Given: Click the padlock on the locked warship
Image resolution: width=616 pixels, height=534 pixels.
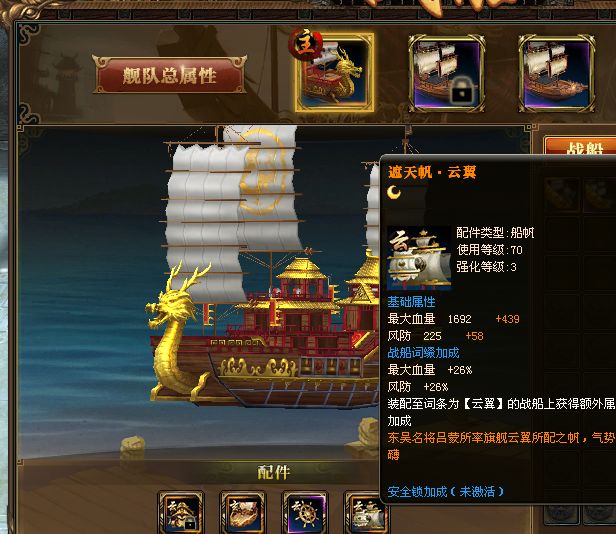Looking at the screenshot, I should (x=462, y=91).
